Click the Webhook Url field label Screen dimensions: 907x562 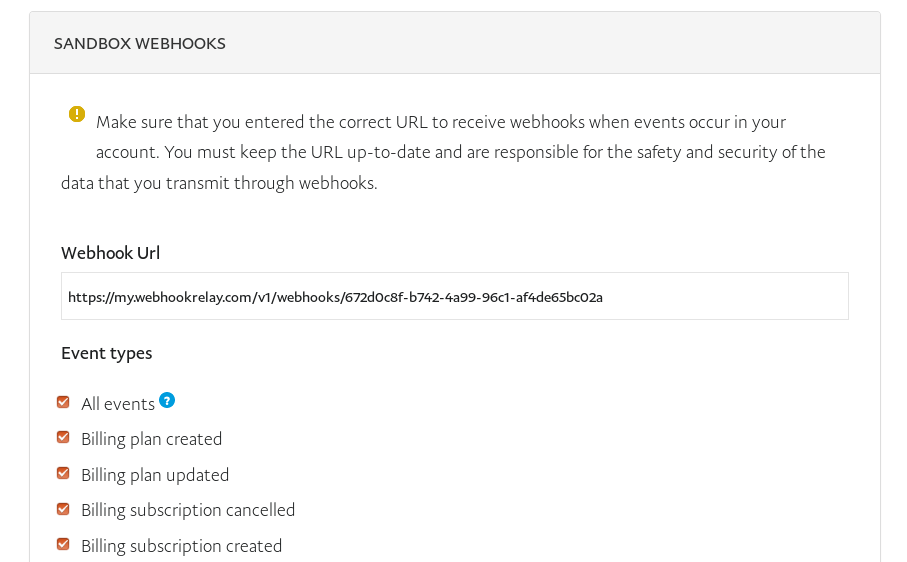[110, 253]
